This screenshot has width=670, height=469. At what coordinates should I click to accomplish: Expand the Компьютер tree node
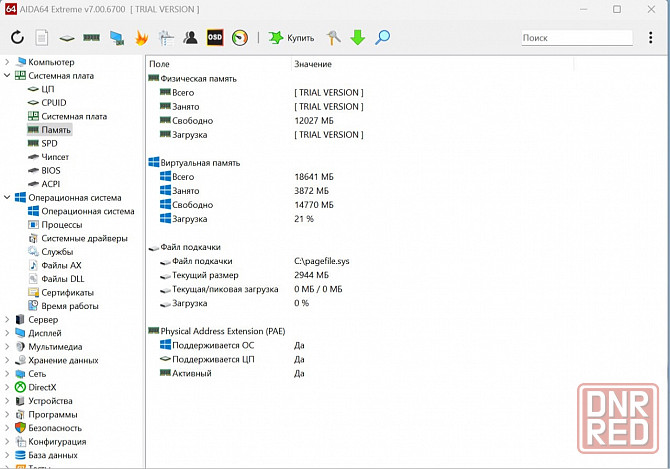[8, 62]
